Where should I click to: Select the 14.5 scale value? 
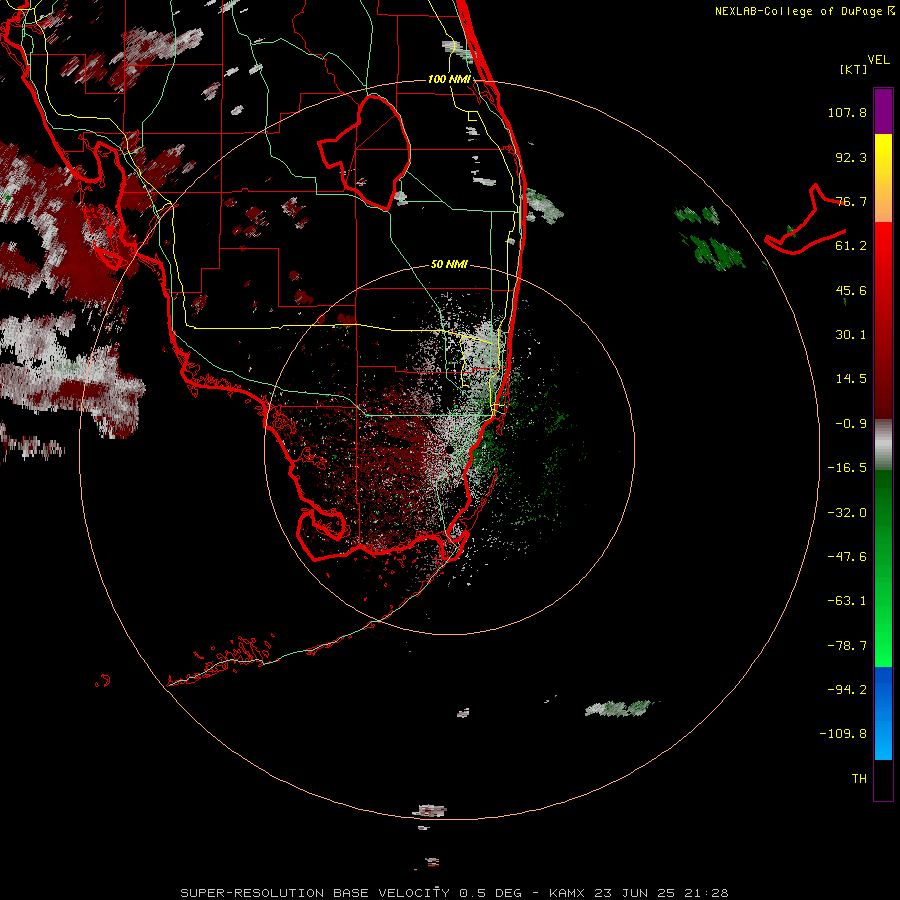pyautogui.click(x=851, y=379)
